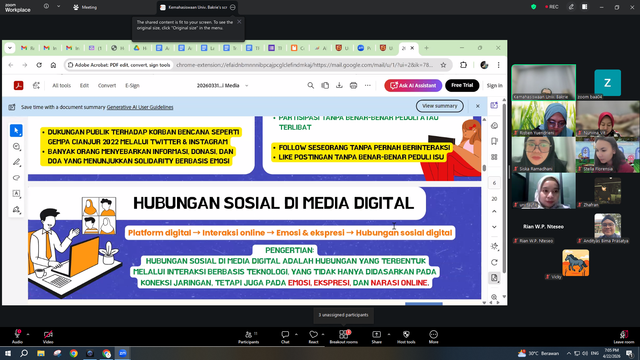The height and width of the screenshot is (360, 640).
Task: Expand the Chat options caret
Action: point(296,334)
